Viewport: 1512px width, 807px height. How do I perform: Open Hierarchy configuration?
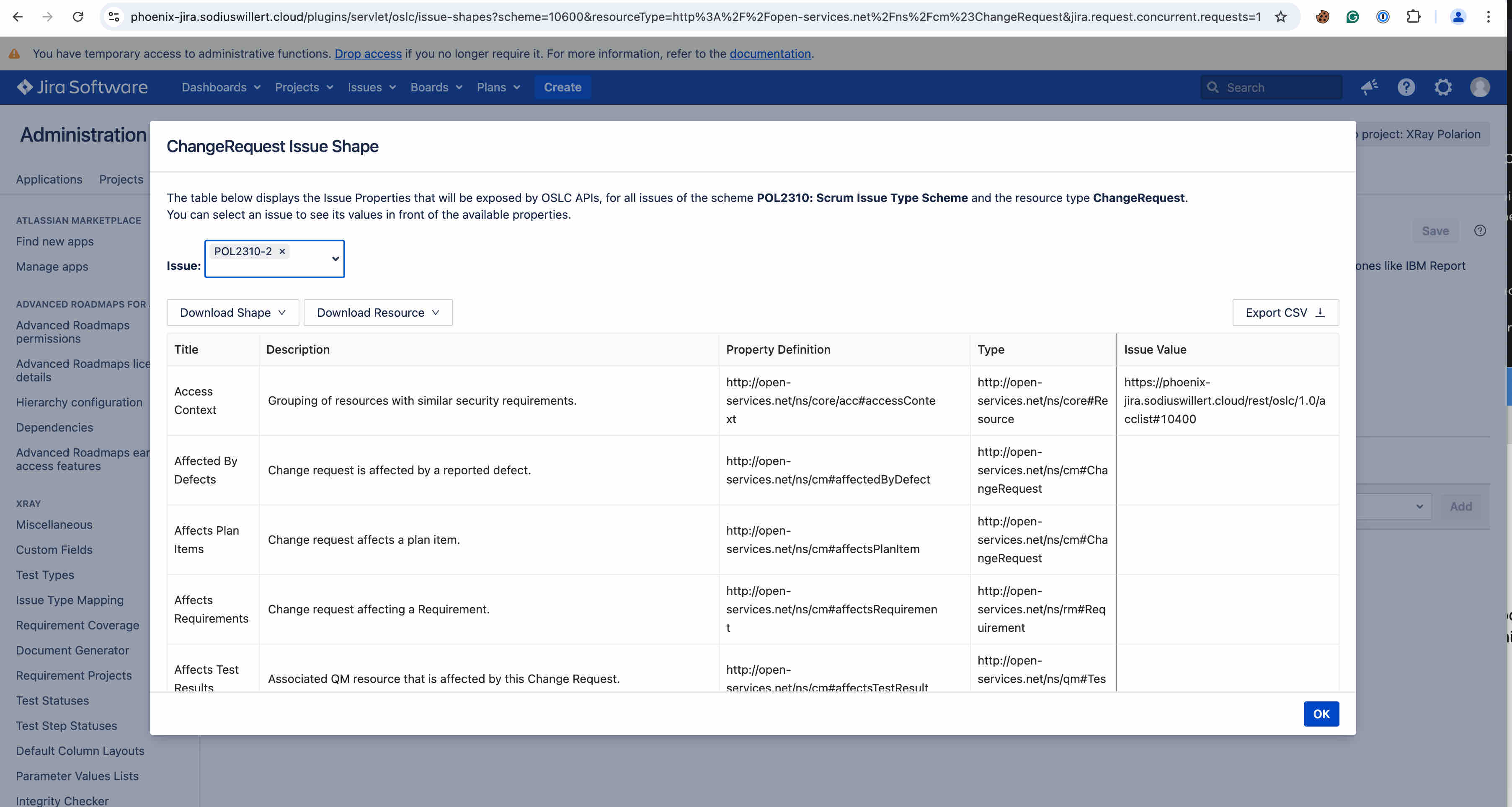pos(79,402)
